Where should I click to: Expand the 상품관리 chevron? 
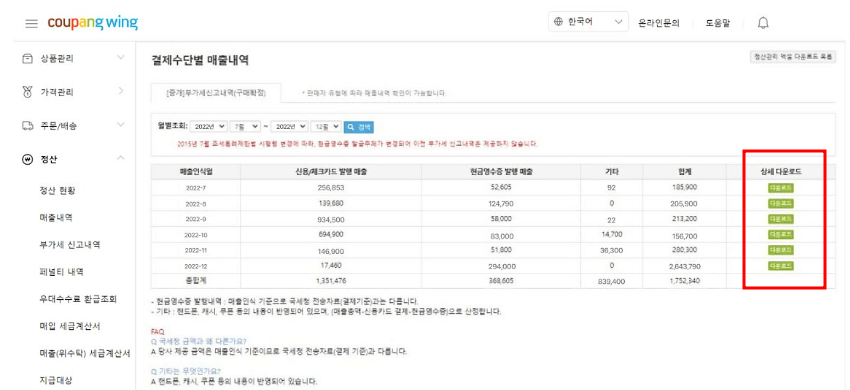(x=121, y=57)
